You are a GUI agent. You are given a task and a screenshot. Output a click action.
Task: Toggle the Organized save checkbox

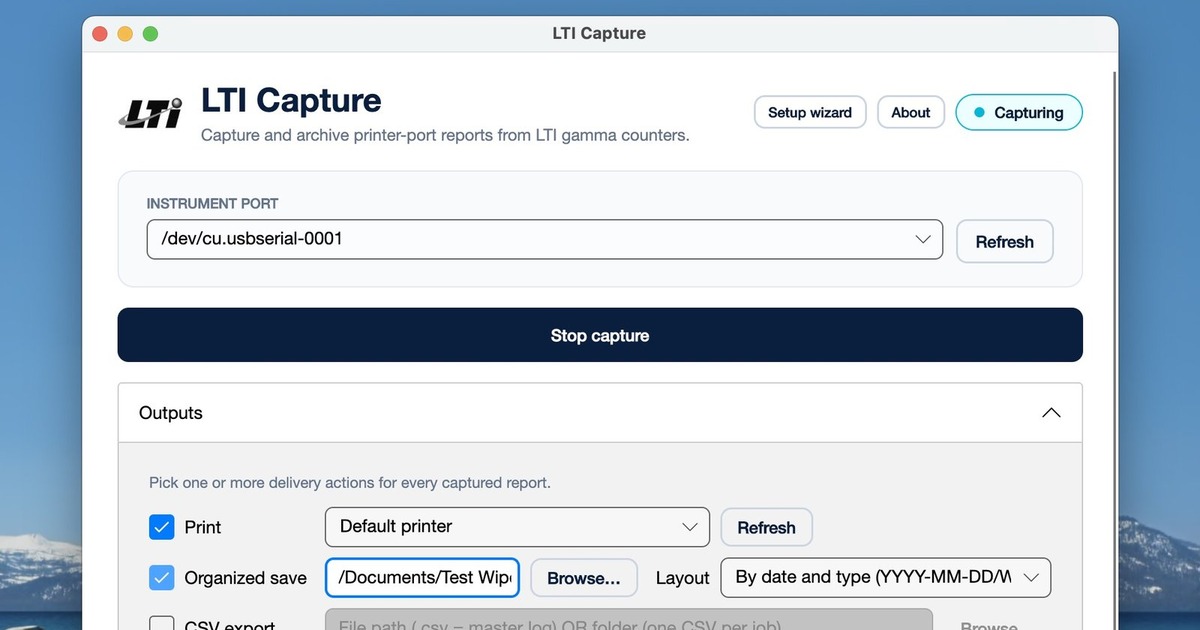(x=161, y=578)
